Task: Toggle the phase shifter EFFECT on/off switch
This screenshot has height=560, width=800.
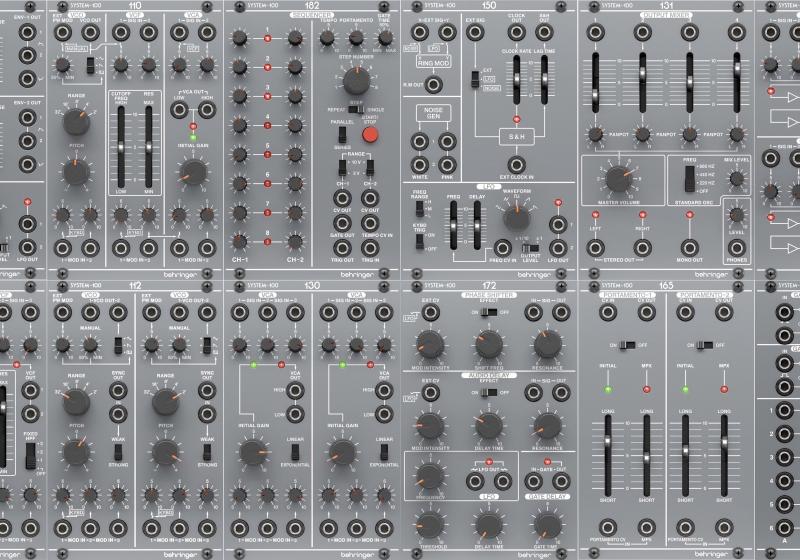Action: (489, 312)
